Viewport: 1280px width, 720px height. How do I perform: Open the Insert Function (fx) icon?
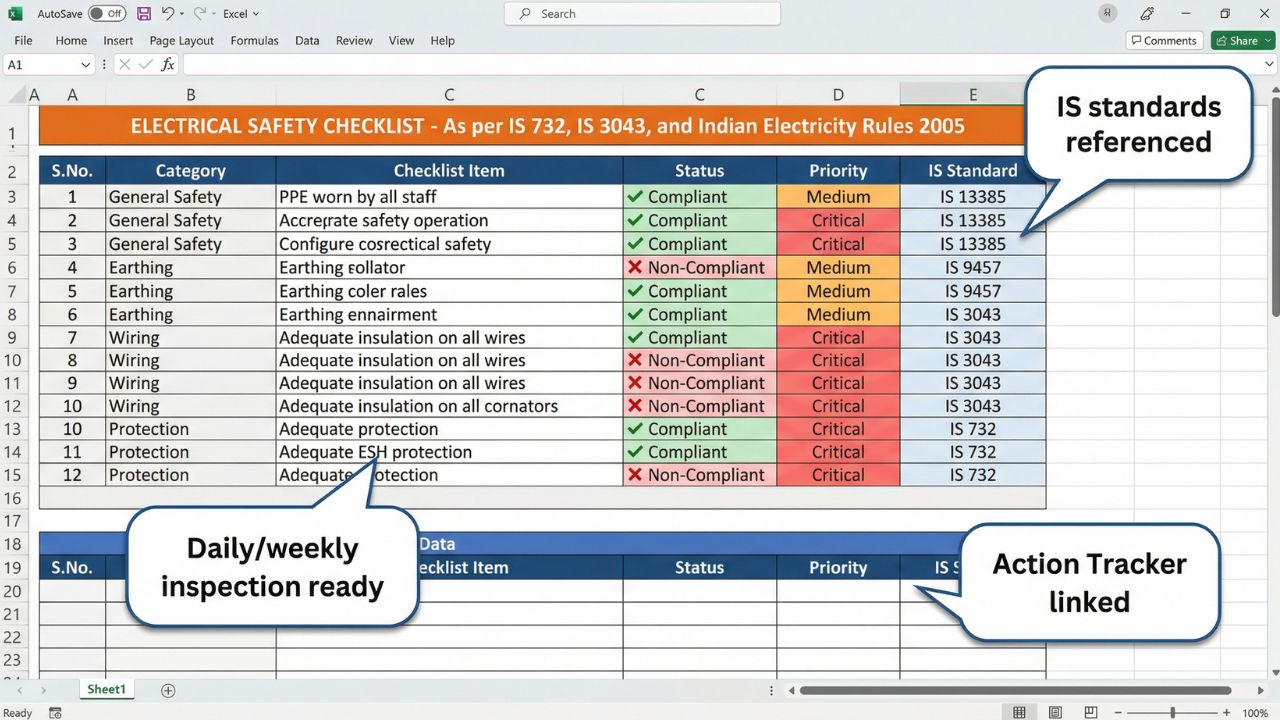click(166, 65)
